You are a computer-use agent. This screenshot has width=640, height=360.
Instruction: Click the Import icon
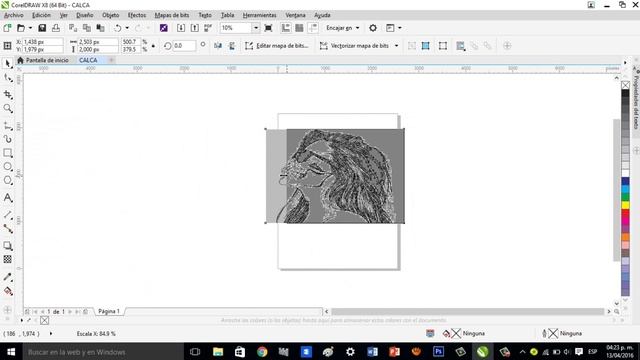(181, 28)
